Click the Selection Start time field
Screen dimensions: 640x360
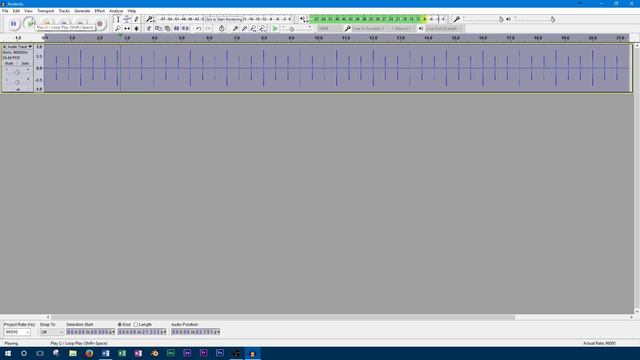91,332
